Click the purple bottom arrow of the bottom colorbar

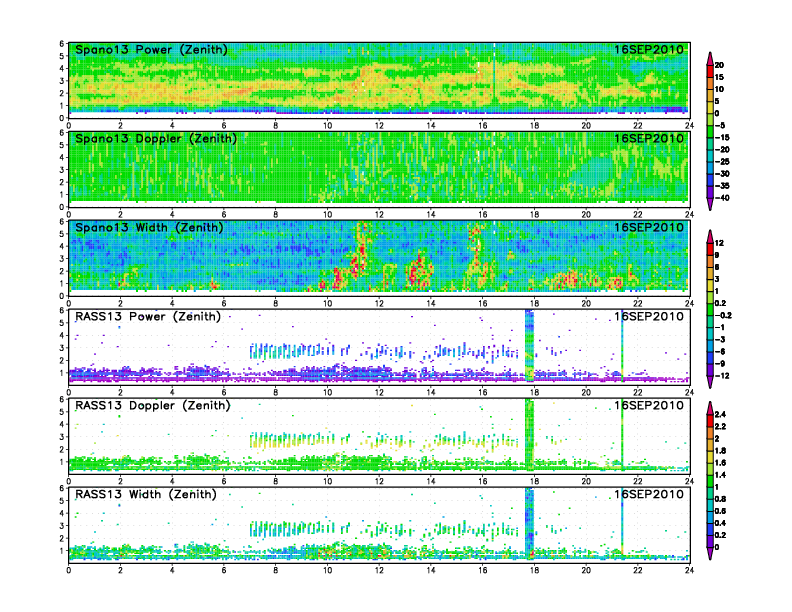click(x=710, y=553)
